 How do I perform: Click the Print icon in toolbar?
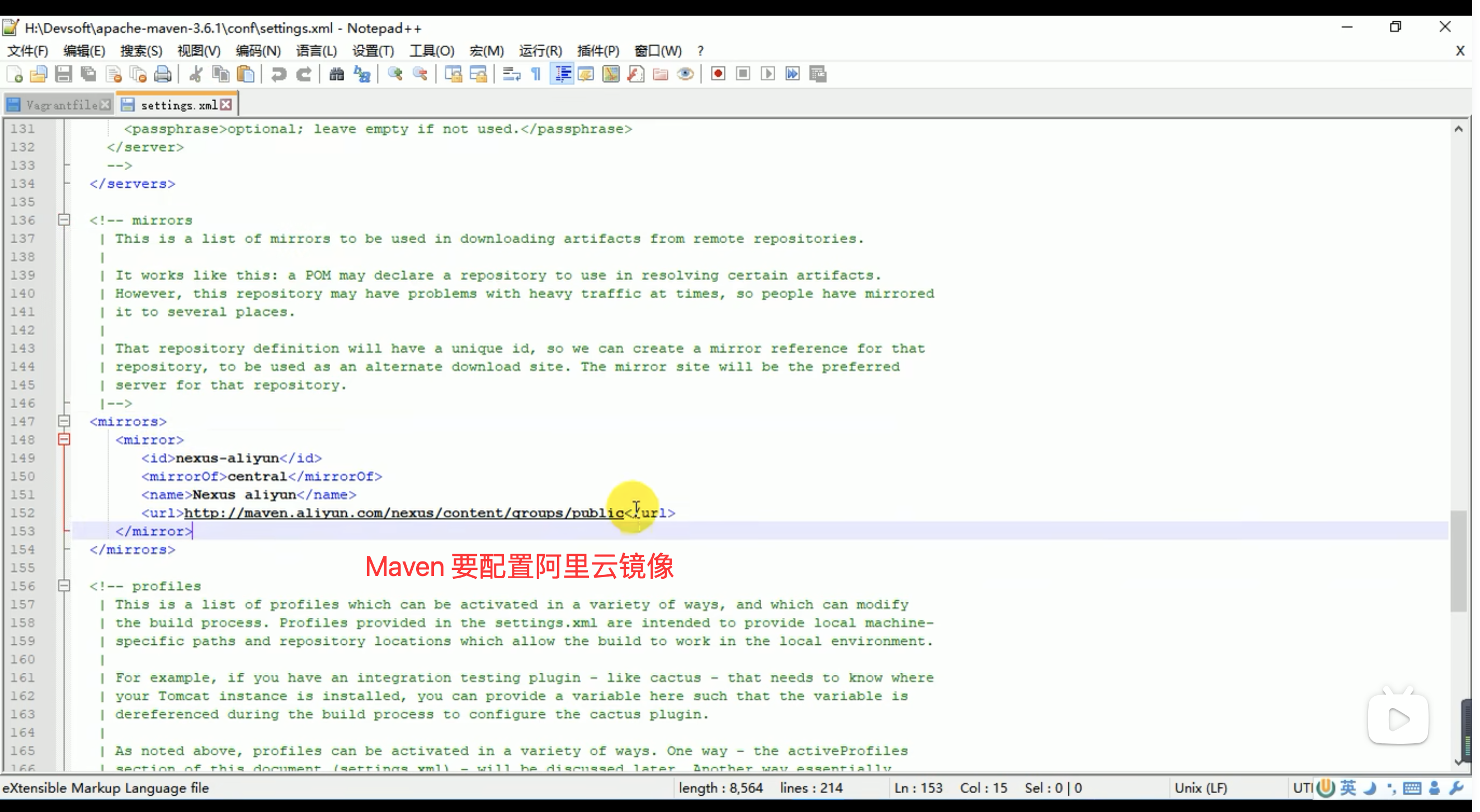pyautogui.click(x=163, y=74)
